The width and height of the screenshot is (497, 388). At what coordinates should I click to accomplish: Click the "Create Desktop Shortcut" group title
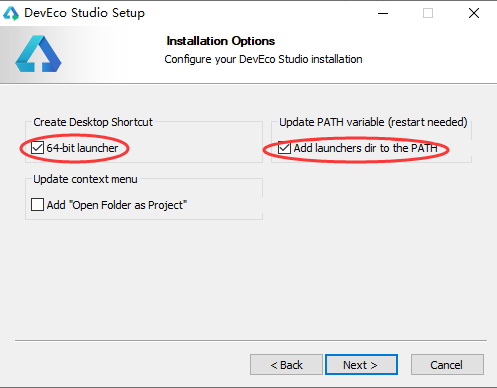click(x=93, y=122)
